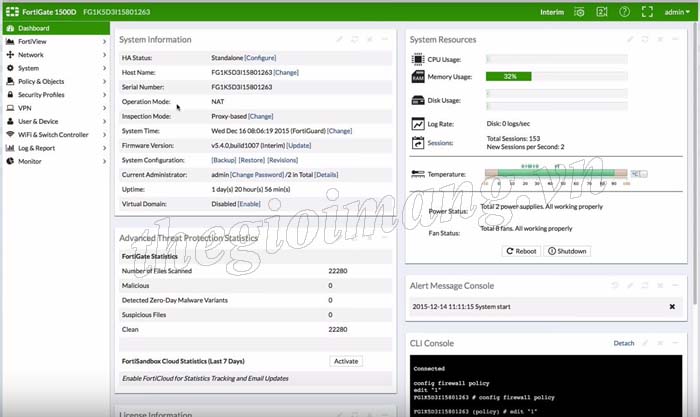Click the Memory Usage progress bar
The width and height of the screenshot is (700, 417).
coord(556,76)
